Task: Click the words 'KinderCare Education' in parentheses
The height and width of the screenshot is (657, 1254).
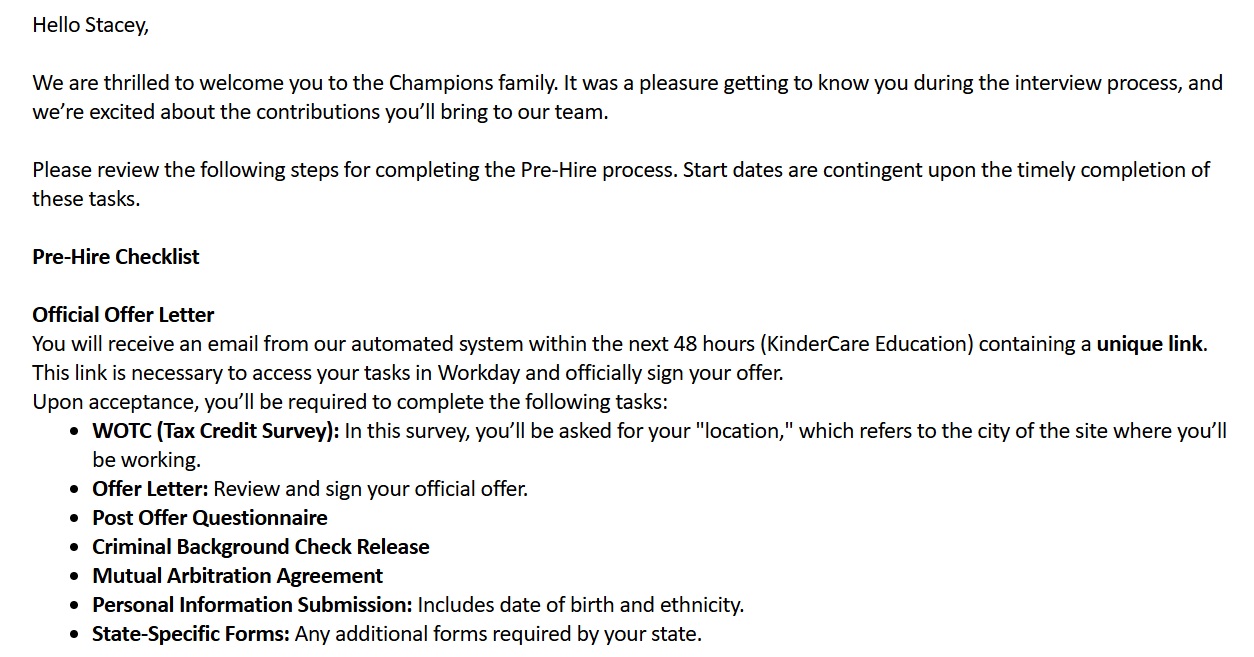Action: click(866, 344)
